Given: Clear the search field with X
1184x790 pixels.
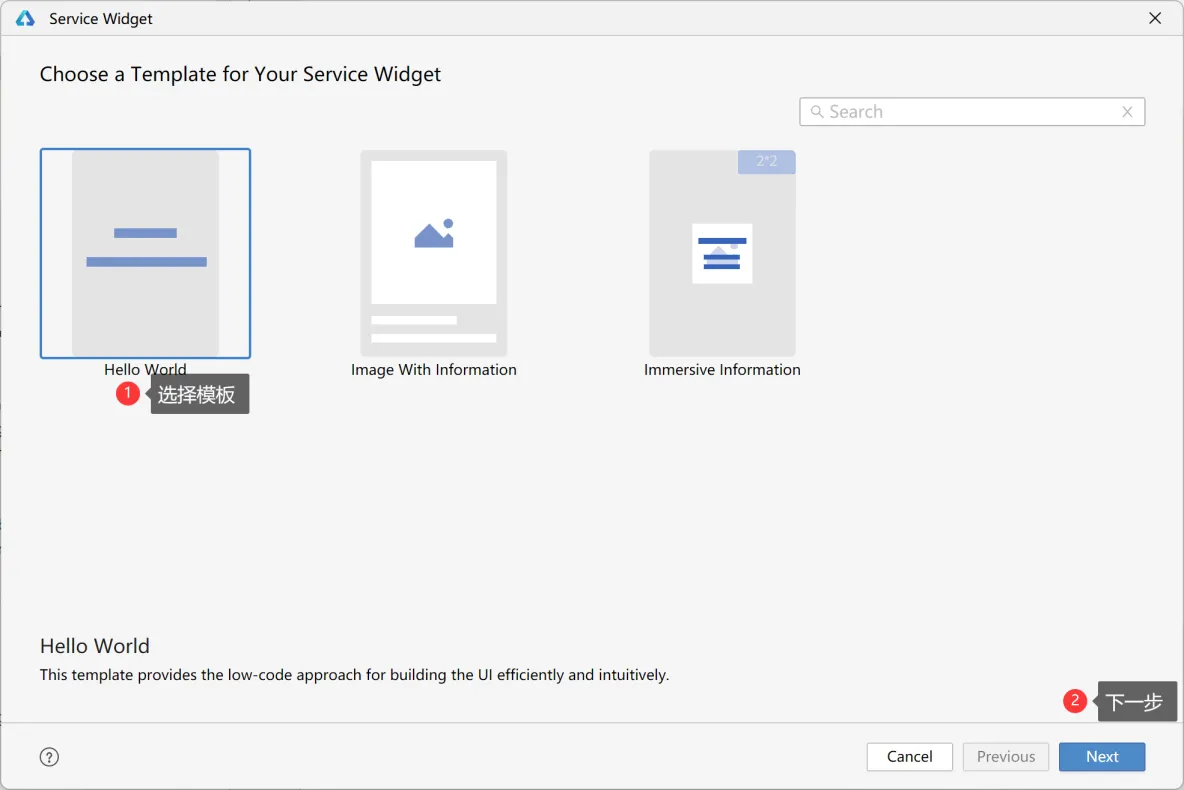Looking at the screenshot, I should (x=1127, y=112).
